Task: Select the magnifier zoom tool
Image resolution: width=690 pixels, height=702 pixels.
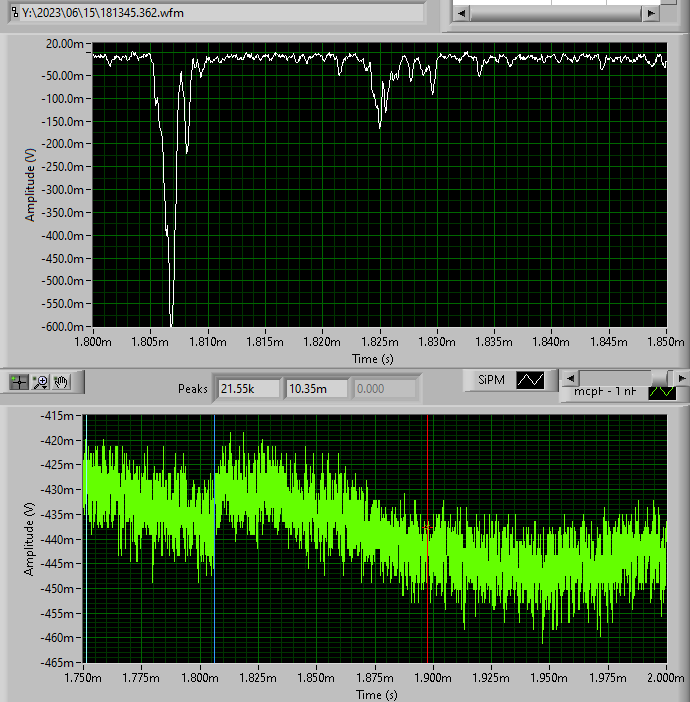Action: click(x=40, y=381)
